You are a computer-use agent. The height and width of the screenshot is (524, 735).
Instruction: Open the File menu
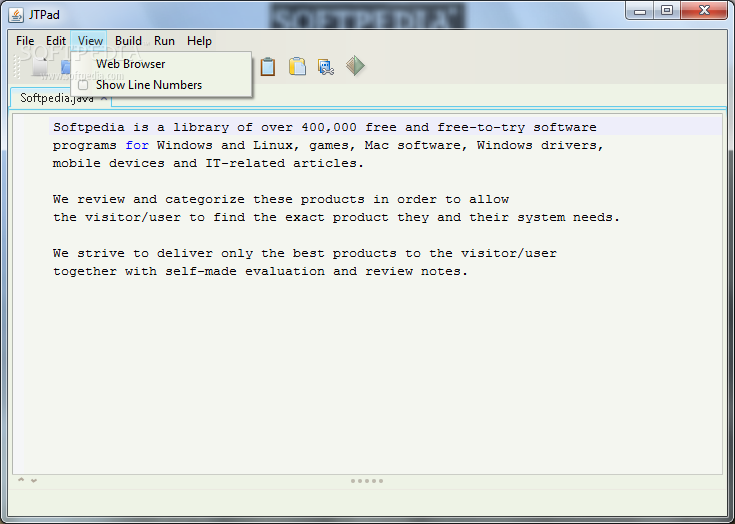click(25, 41)
